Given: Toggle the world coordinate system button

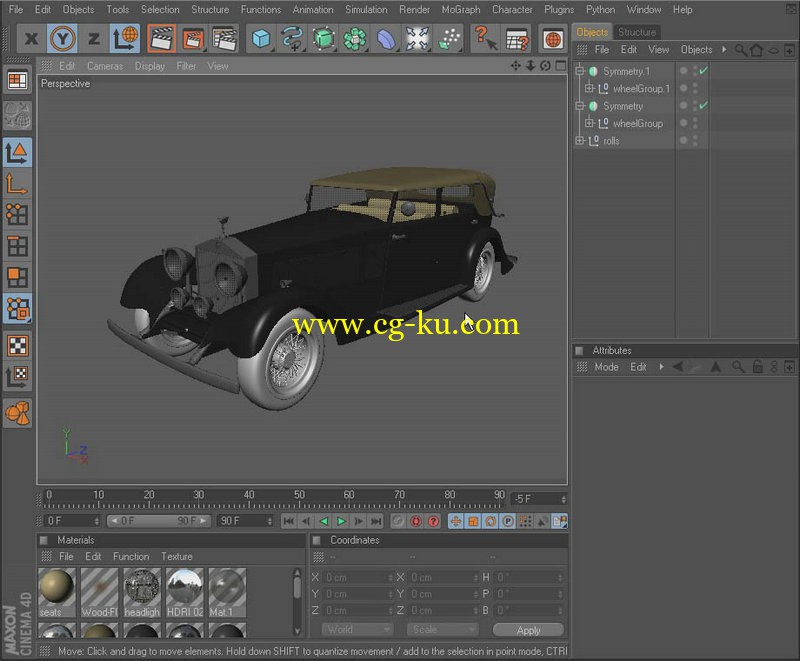Looking at the screenshot, I should (124, 38).
